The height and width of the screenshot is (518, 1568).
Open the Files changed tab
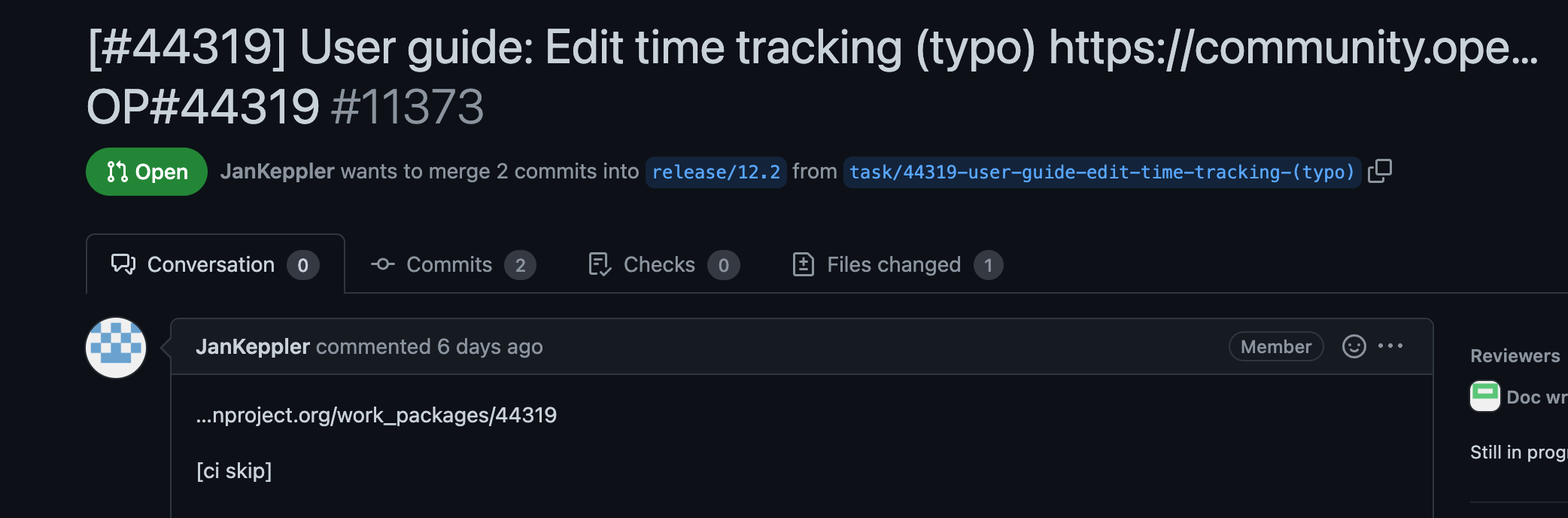(x=892, y=264)
